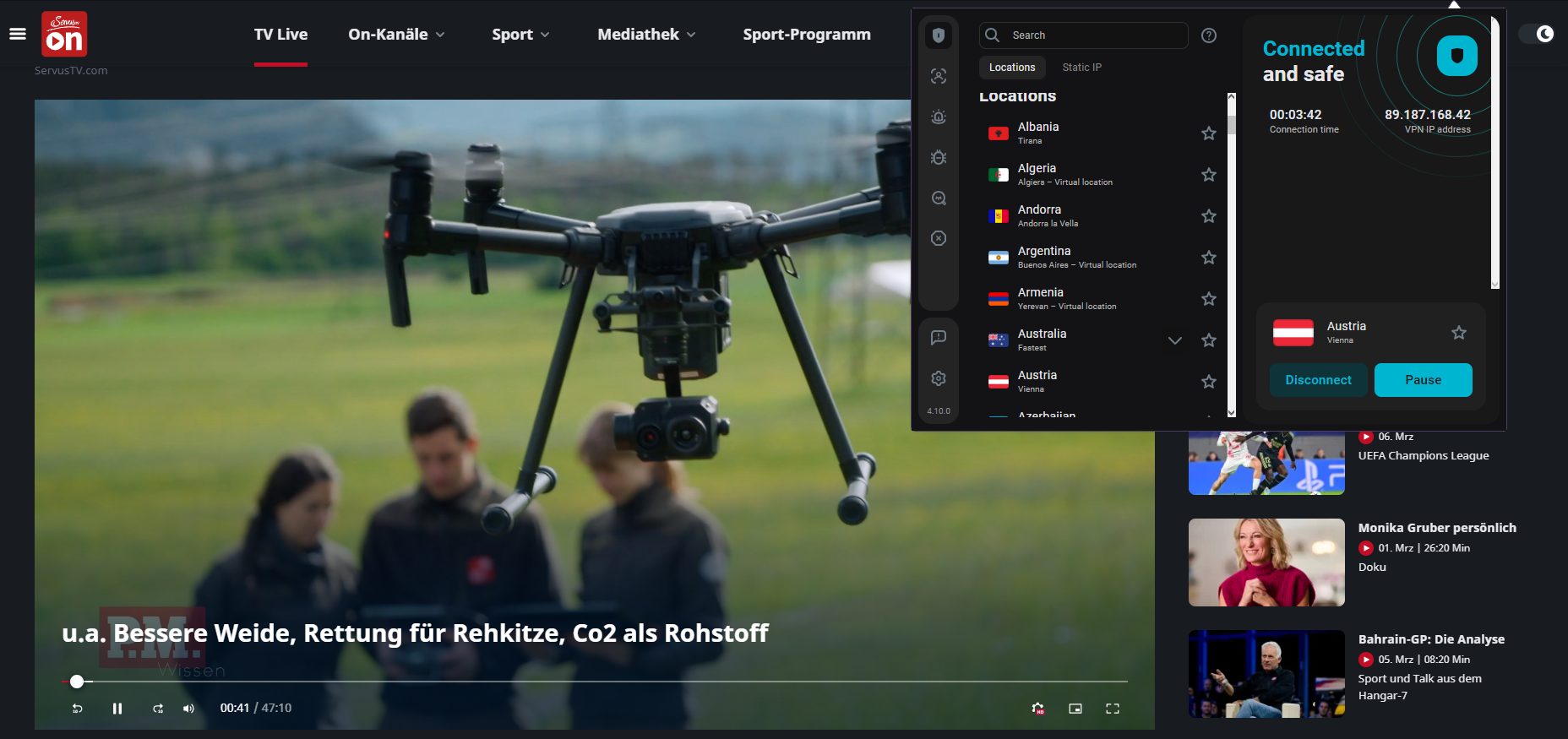This screenshot has width=1568, height=739.
Task: Open Sport-Programm menu item
Action: (807, 35)
